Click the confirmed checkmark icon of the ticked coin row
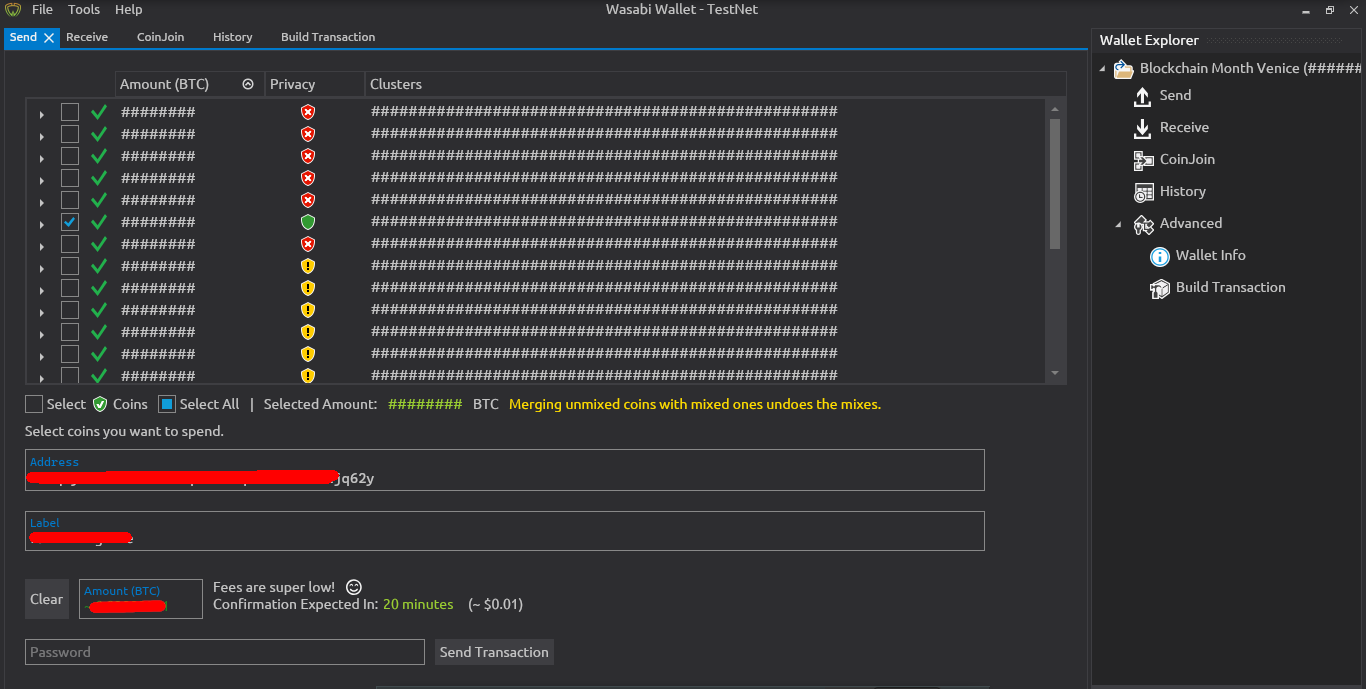The height and width of the screenshot is (689, 1366). 98,222
